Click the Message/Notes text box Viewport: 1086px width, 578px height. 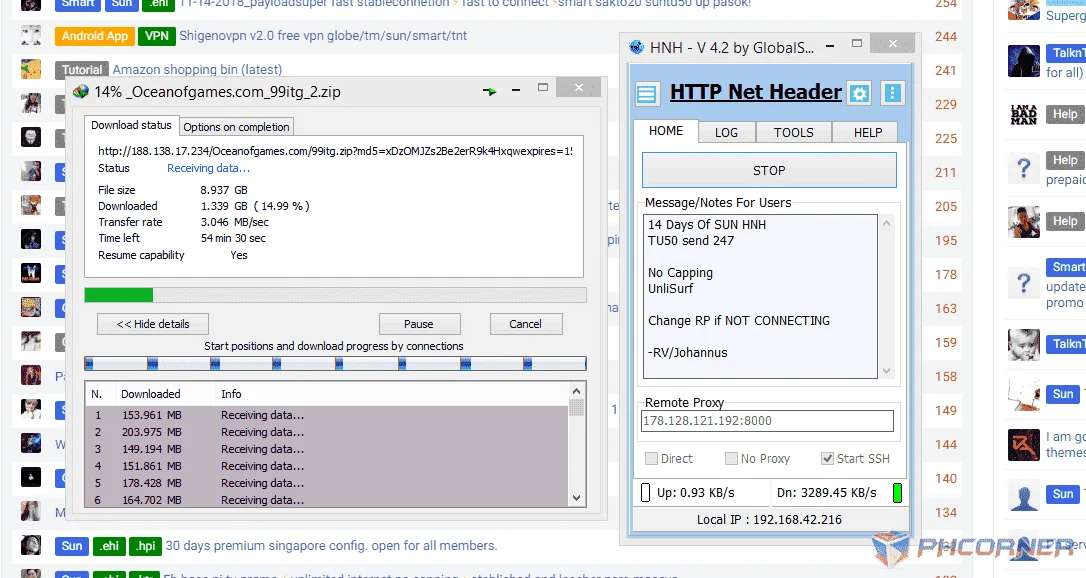click(x=760, y=296)
